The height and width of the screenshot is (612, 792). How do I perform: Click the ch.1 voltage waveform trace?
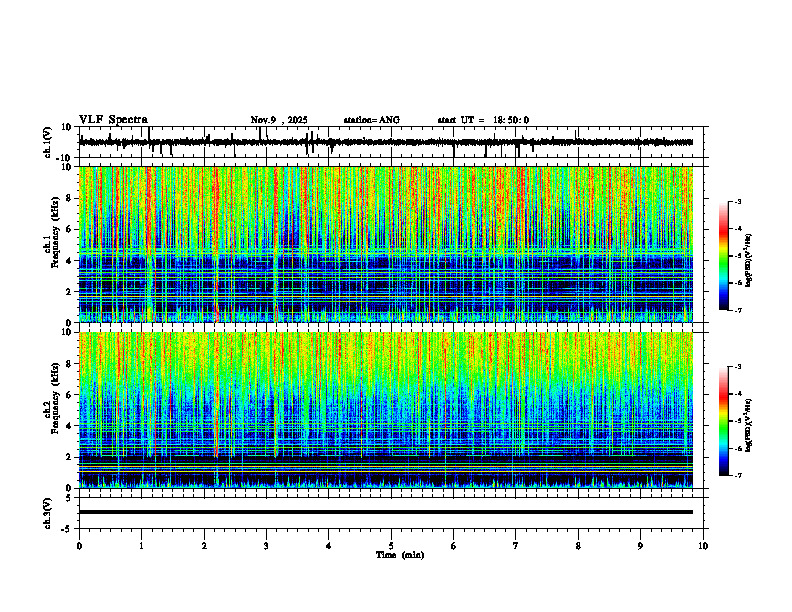[386, 142]
